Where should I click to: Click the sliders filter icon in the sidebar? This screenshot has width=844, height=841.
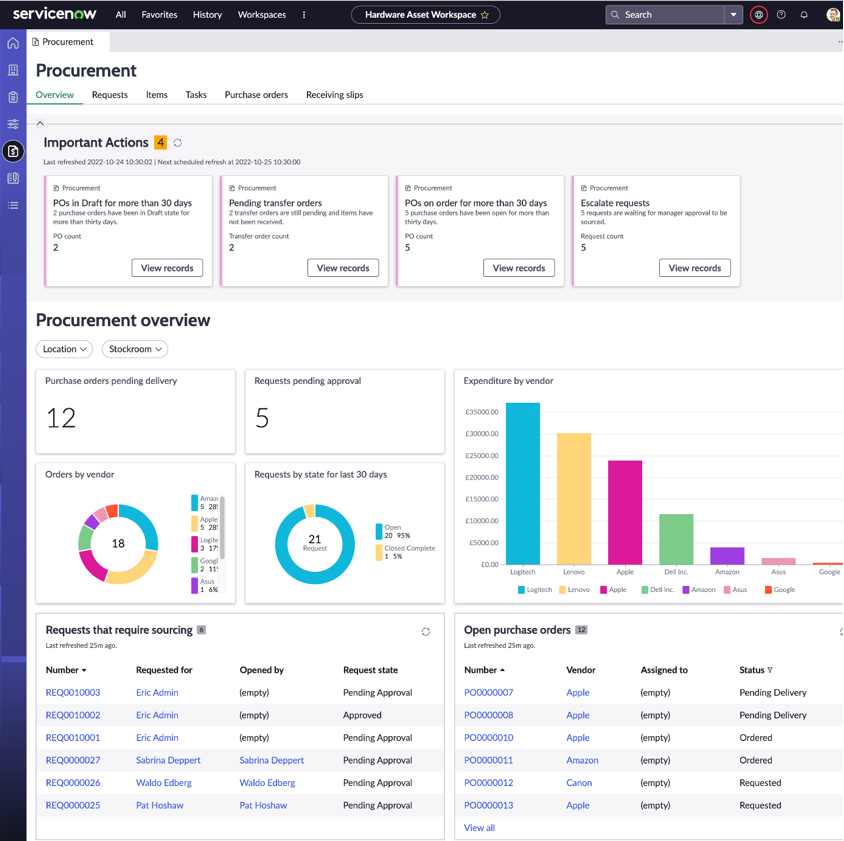tap(13, 124)
